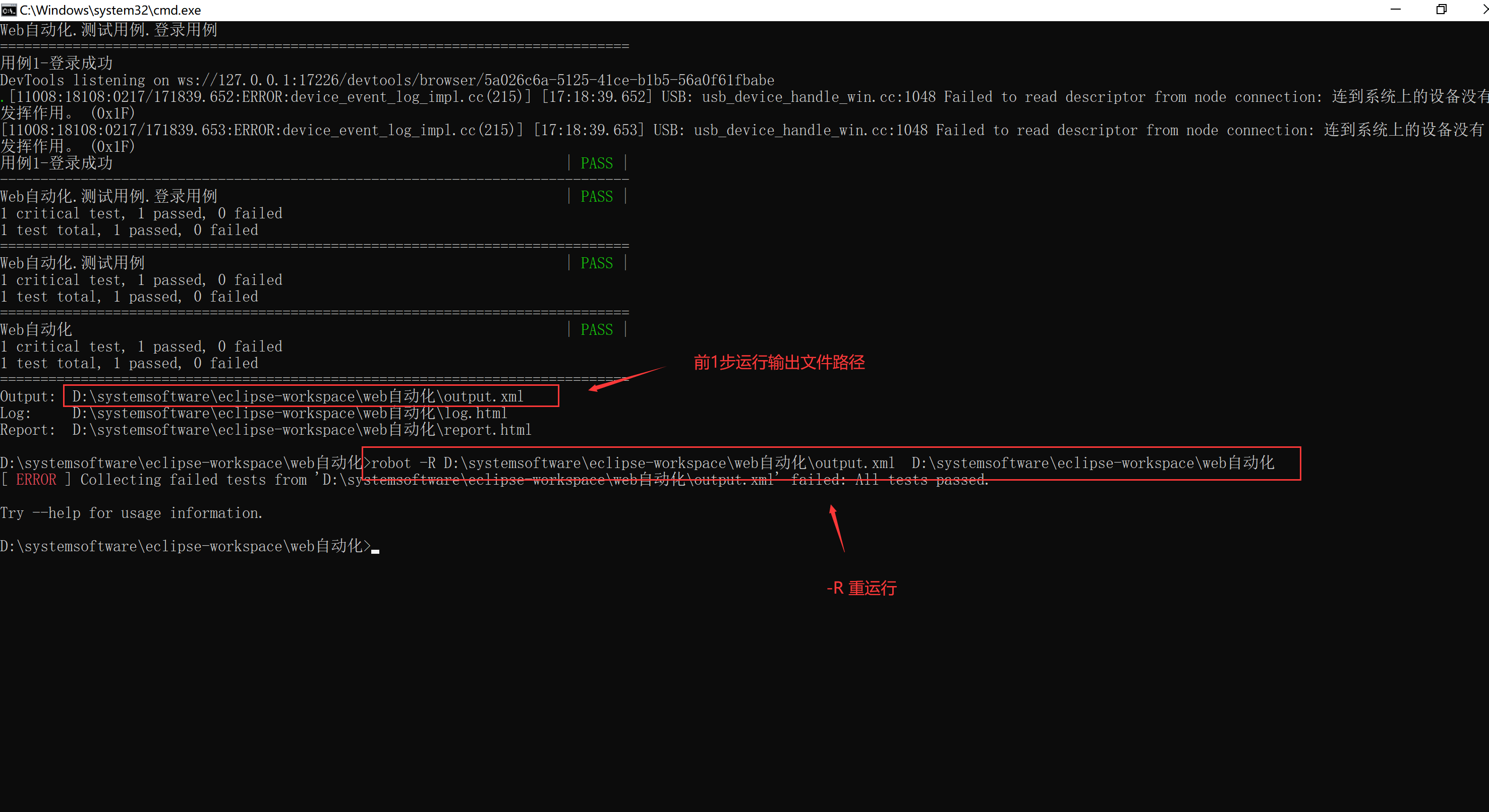Click the cmd.exe title bar icon
Viewport: 1489px width, 812px height.
click(x=8, y=10)
